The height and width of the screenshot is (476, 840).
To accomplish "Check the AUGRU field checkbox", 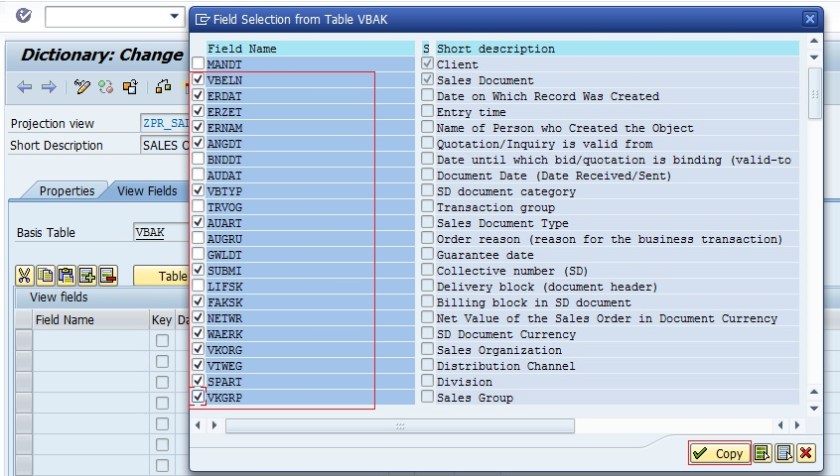I will (198, 238).
